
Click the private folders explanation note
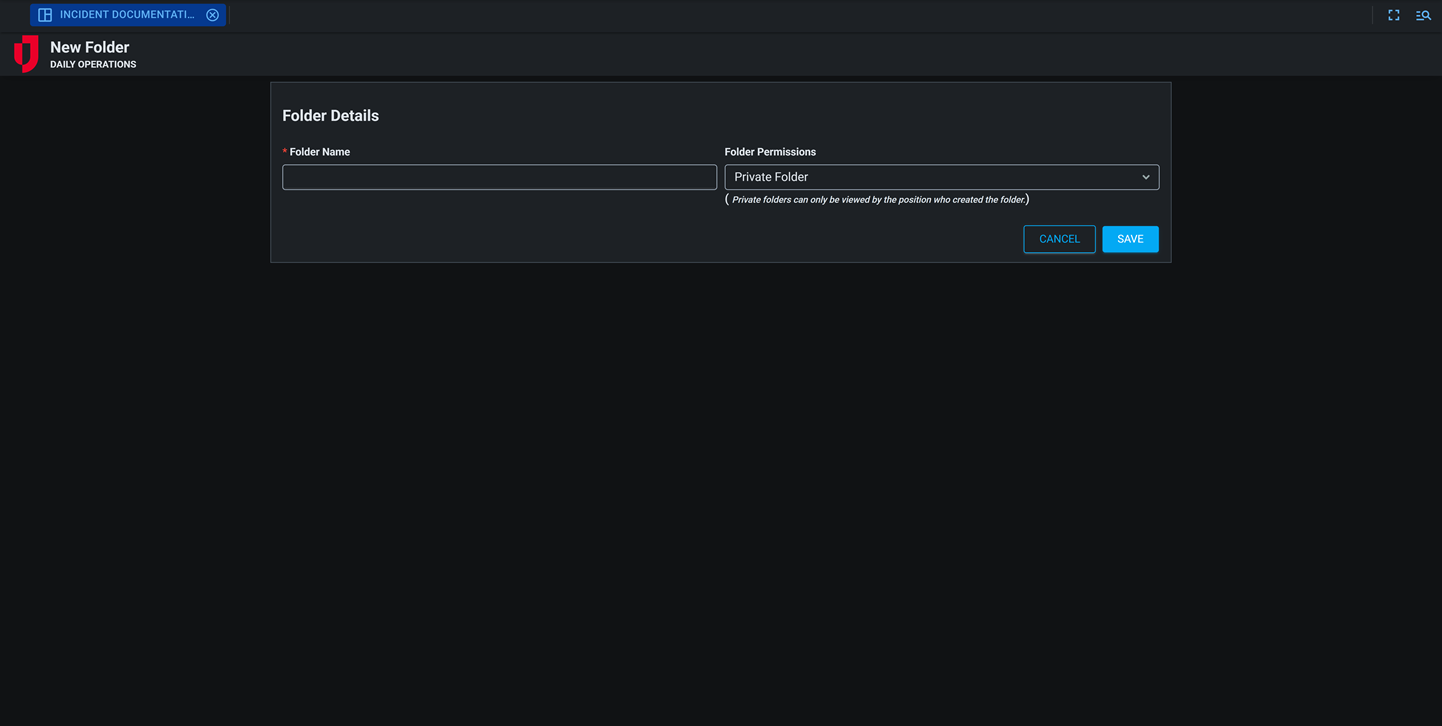pos(877,199)
